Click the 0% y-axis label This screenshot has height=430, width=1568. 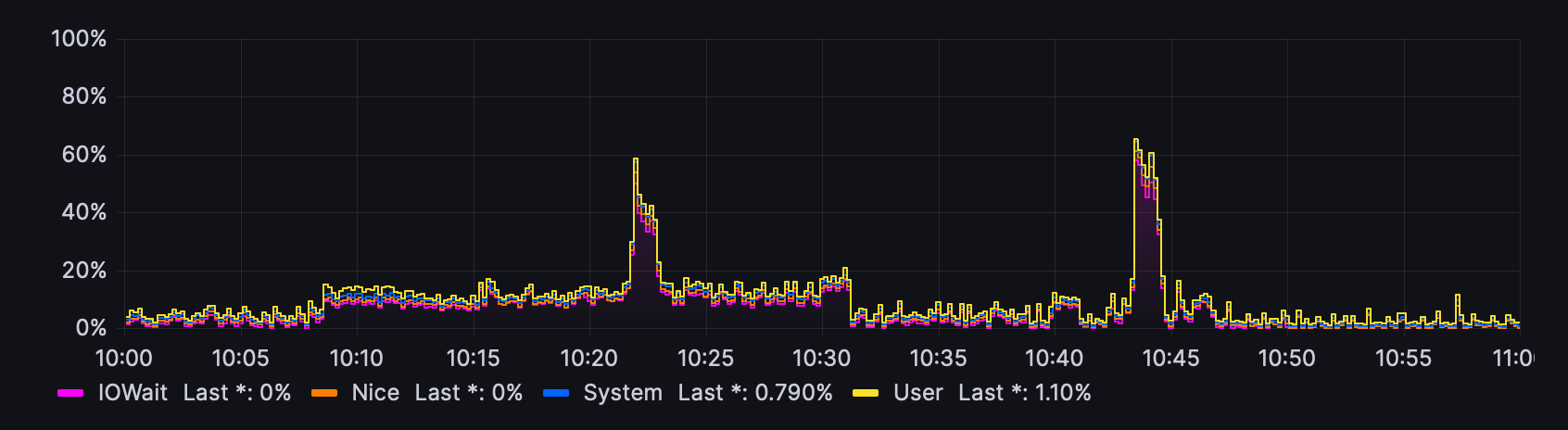click(x=91, y=328)
